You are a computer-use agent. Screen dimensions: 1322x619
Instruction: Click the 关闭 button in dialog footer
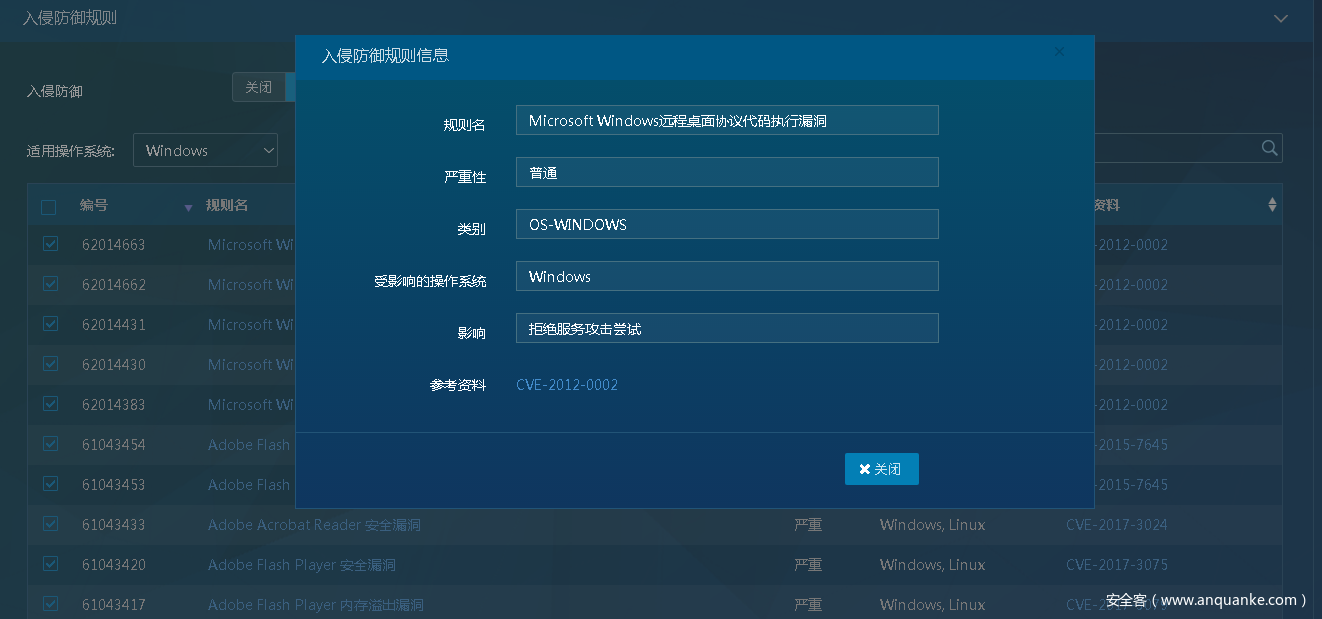pyautogui.click(x=881, y=469)
